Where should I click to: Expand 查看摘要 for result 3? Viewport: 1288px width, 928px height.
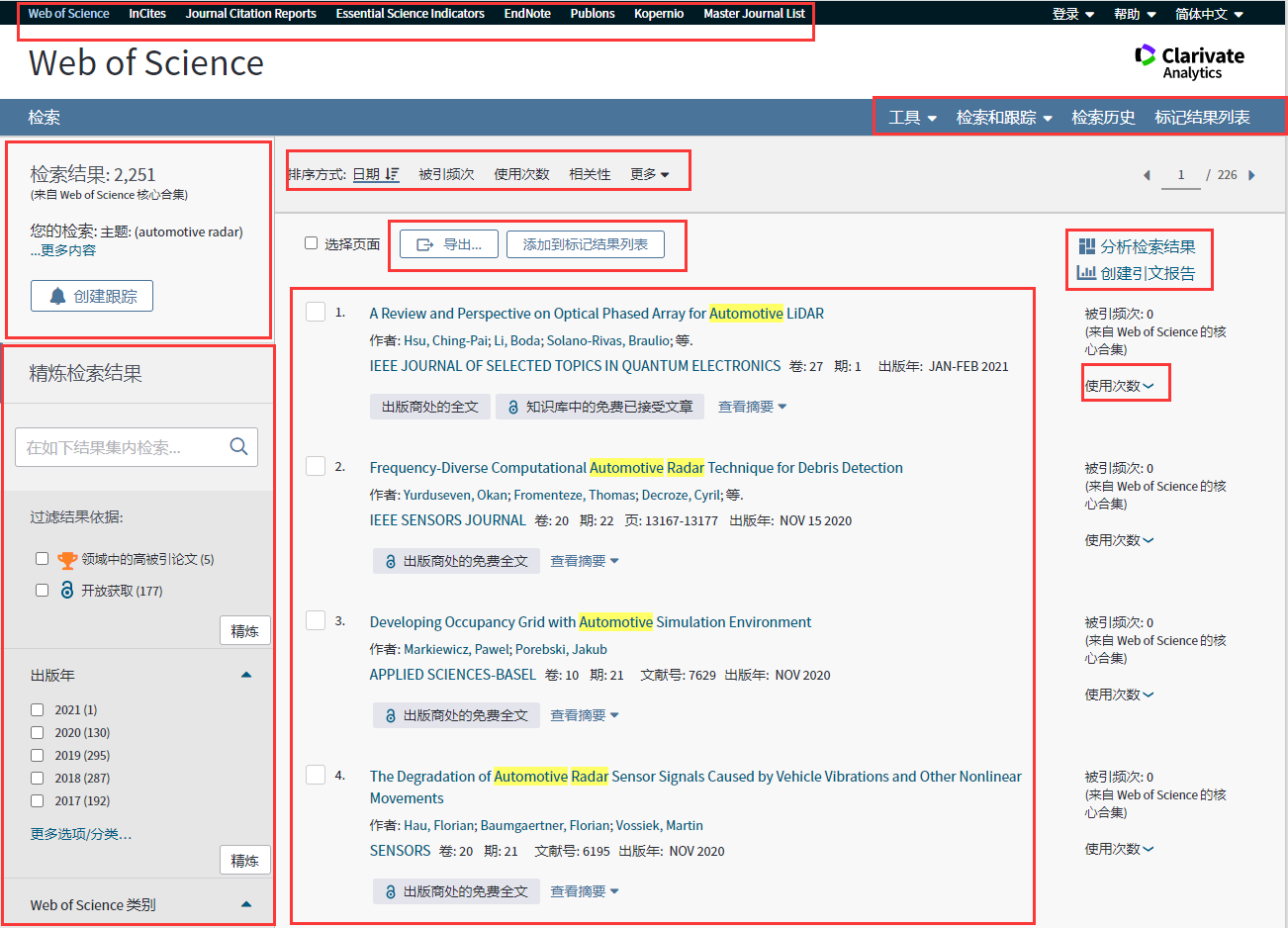pos(585,715)
